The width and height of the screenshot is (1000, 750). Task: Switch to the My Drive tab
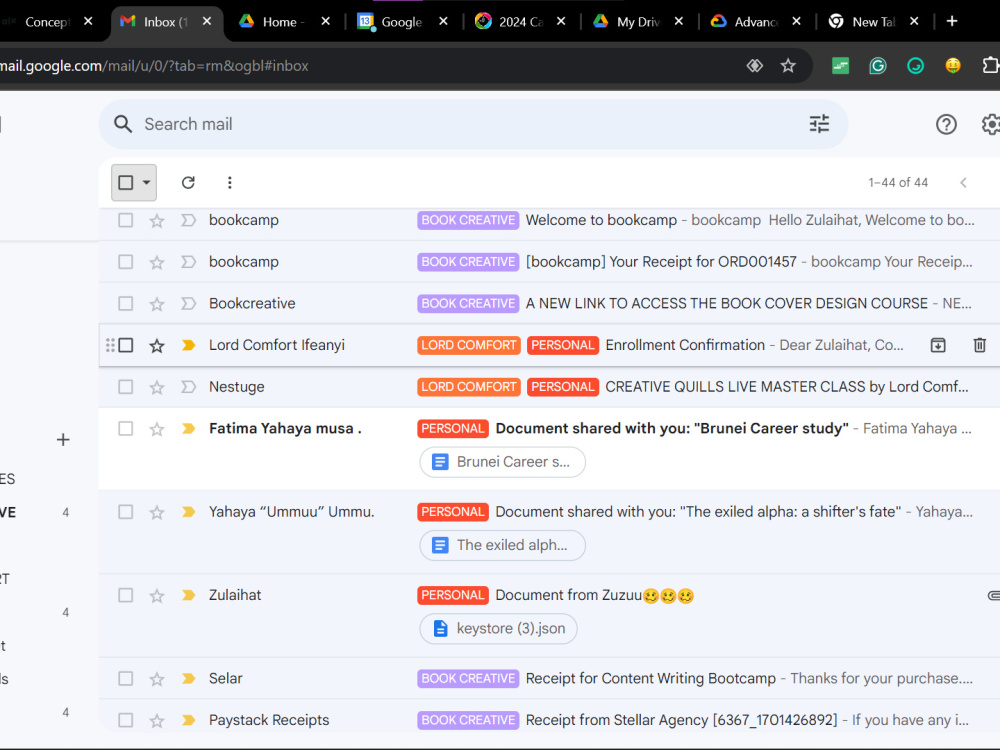pyautogui.click(x=638, y=22)
